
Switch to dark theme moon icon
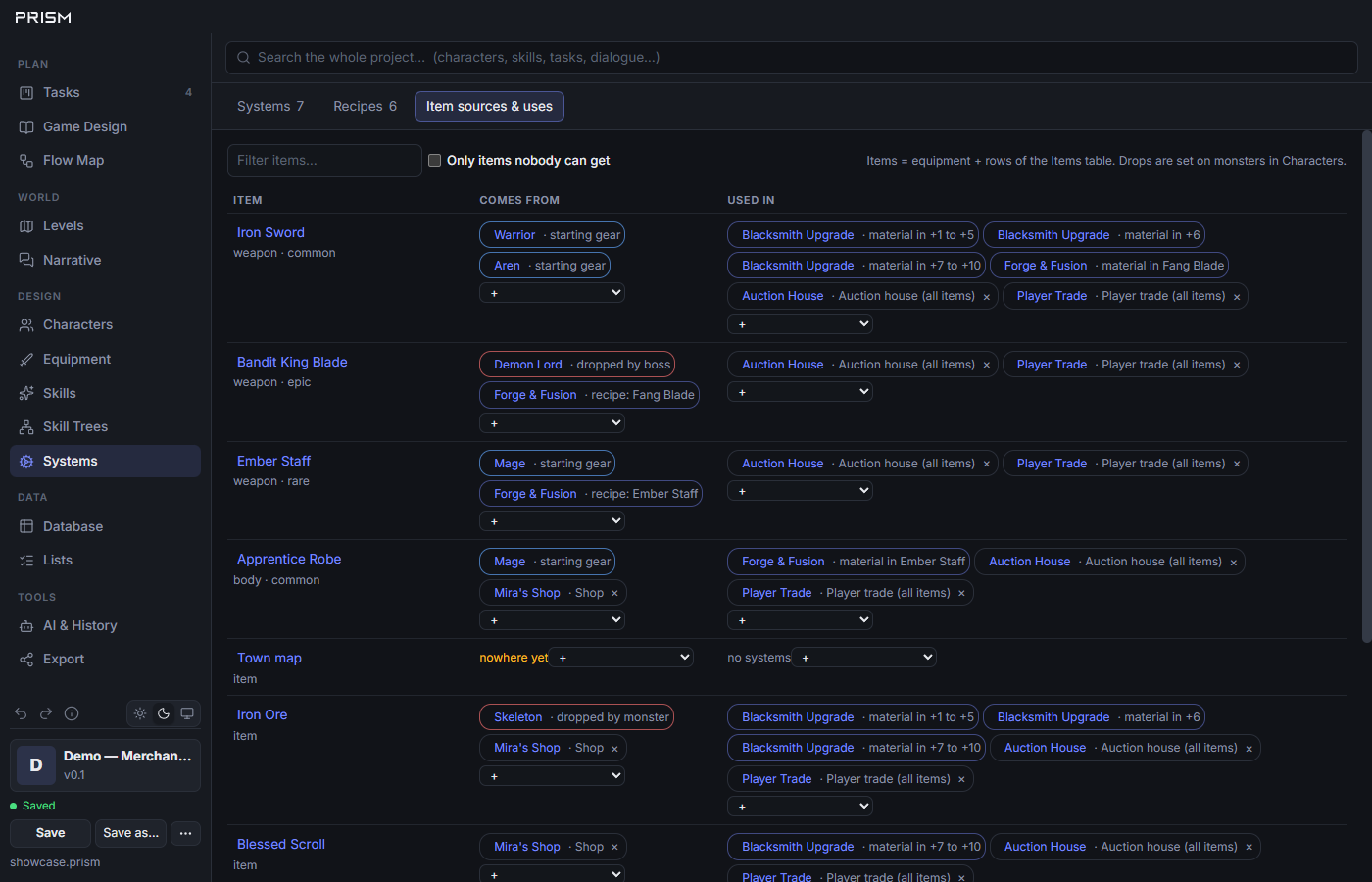164,713
